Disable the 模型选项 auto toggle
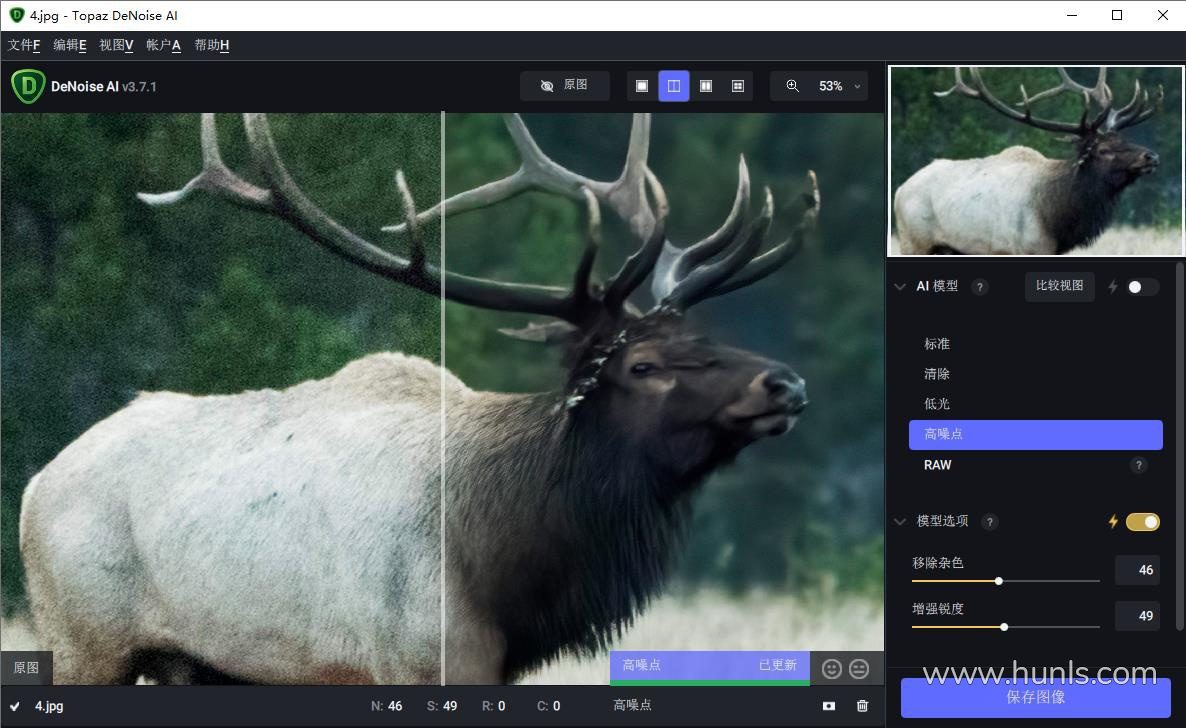The height and width of the screenshot is (728, 1186). [1142, 522]
